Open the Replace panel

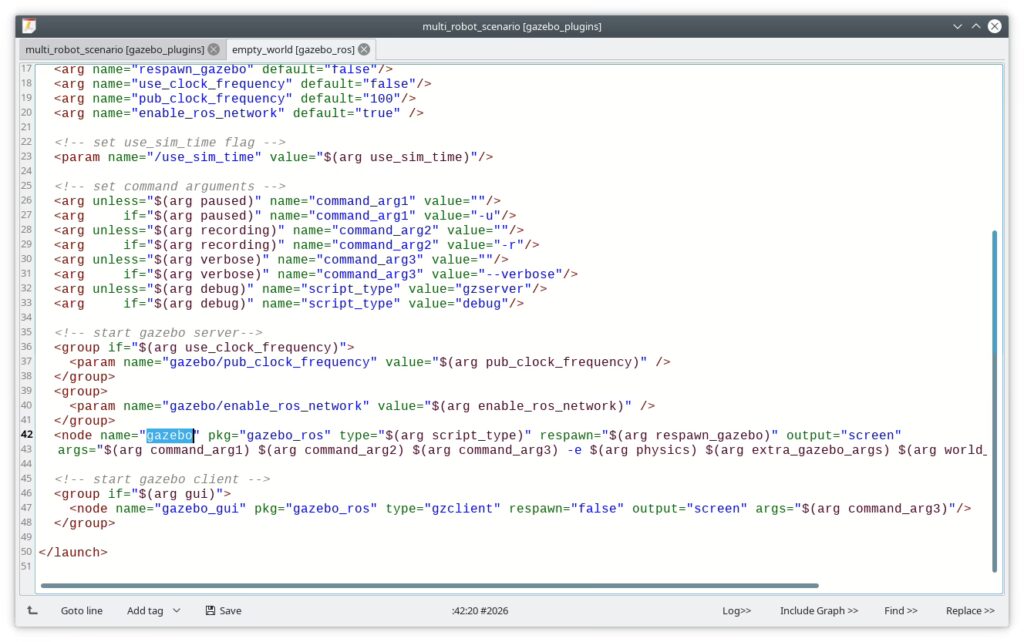970,611
